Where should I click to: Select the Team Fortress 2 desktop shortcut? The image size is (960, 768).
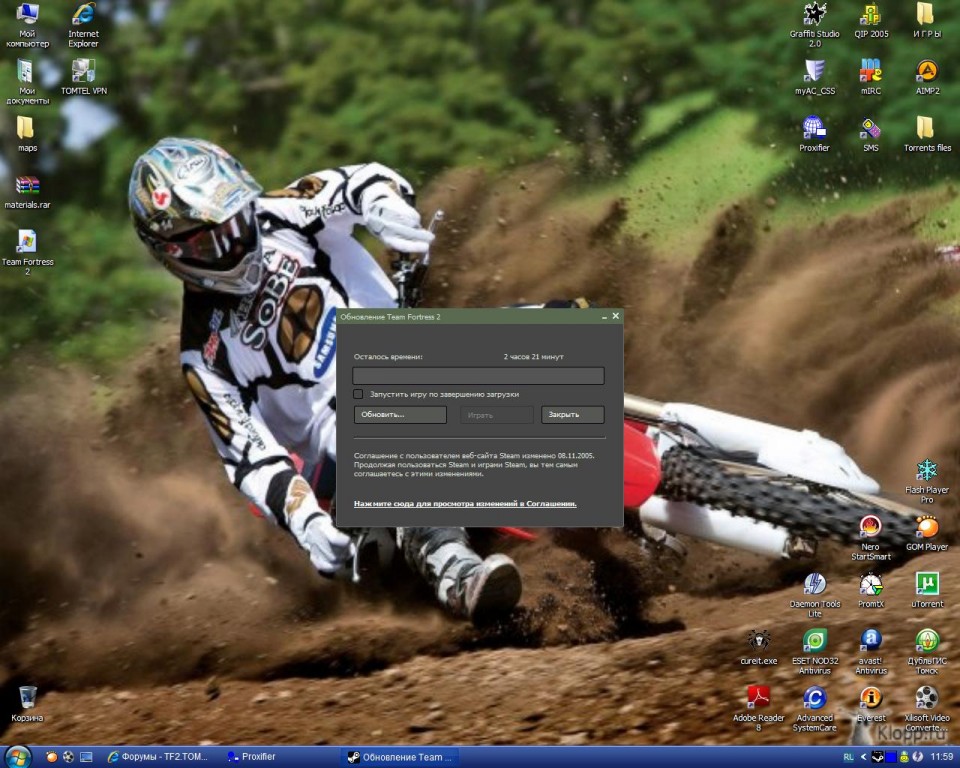(x=27, y=242)
